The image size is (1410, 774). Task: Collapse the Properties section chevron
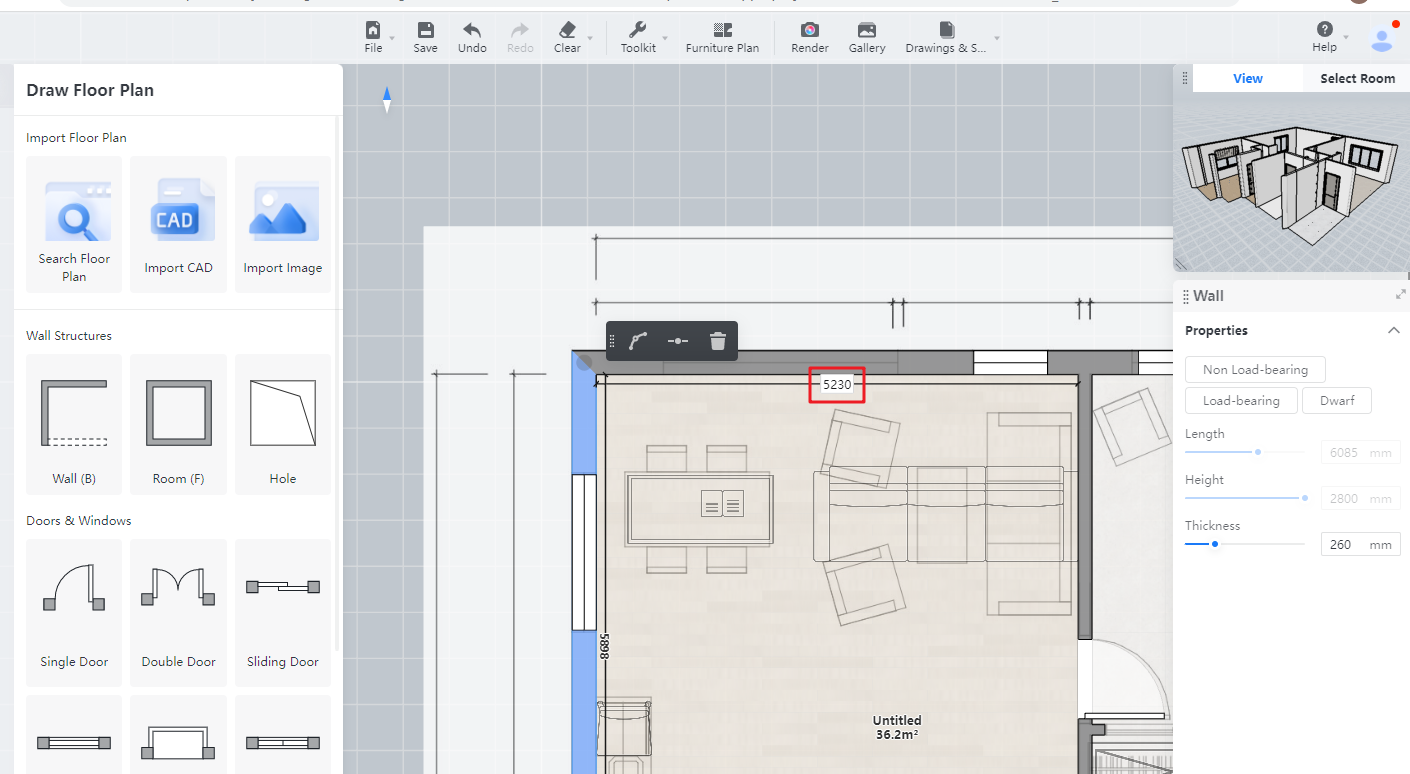(1392, 331)
